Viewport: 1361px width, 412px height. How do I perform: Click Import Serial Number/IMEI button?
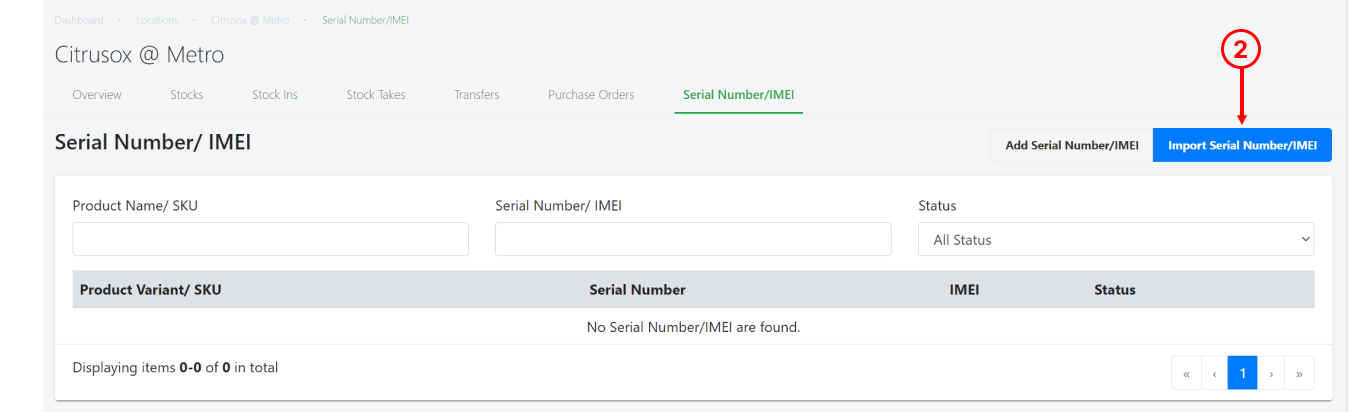[x=1242, y=145]
